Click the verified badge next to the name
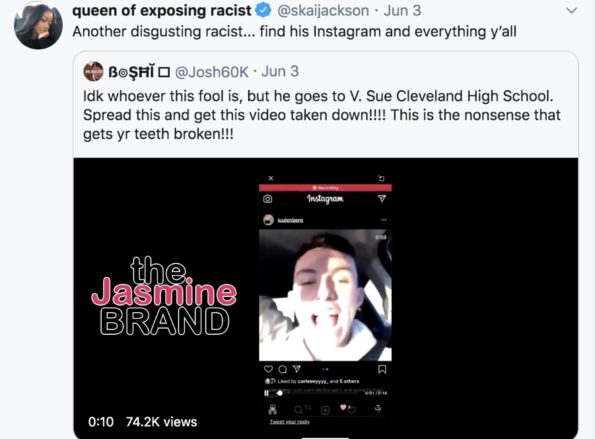 pos(263,11)
